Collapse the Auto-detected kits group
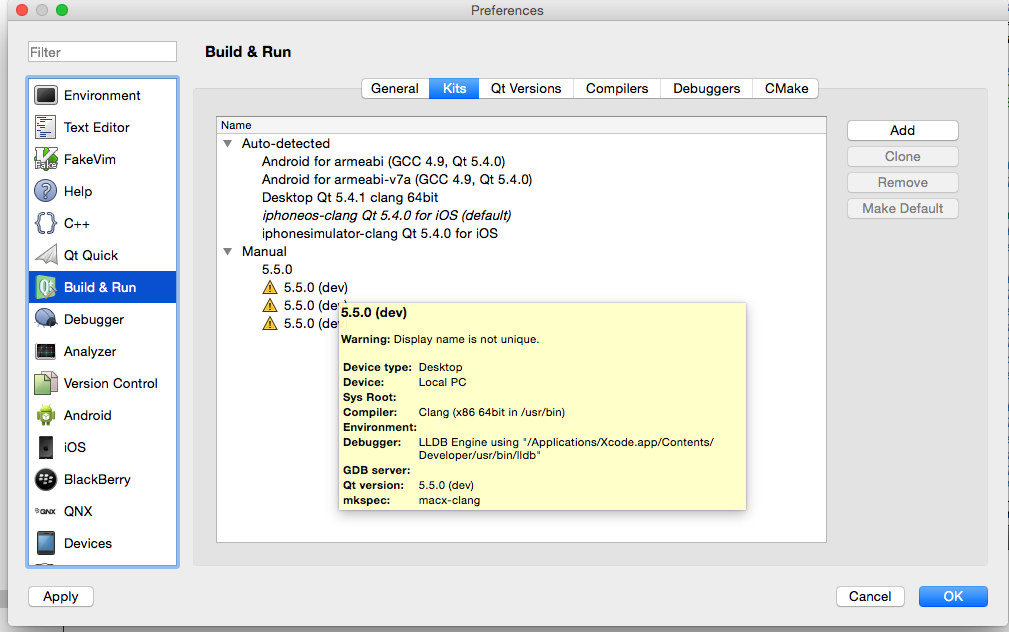 (228, 144)
